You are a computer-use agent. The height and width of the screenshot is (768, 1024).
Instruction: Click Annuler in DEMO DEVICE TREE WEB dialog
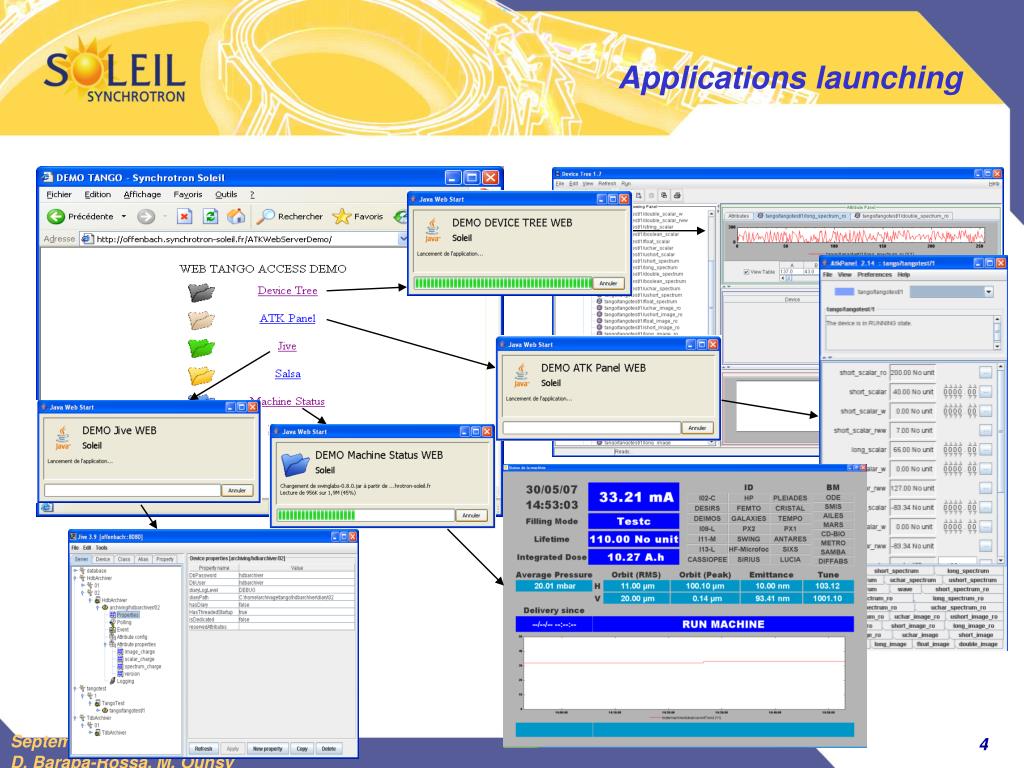coord(608,283)
